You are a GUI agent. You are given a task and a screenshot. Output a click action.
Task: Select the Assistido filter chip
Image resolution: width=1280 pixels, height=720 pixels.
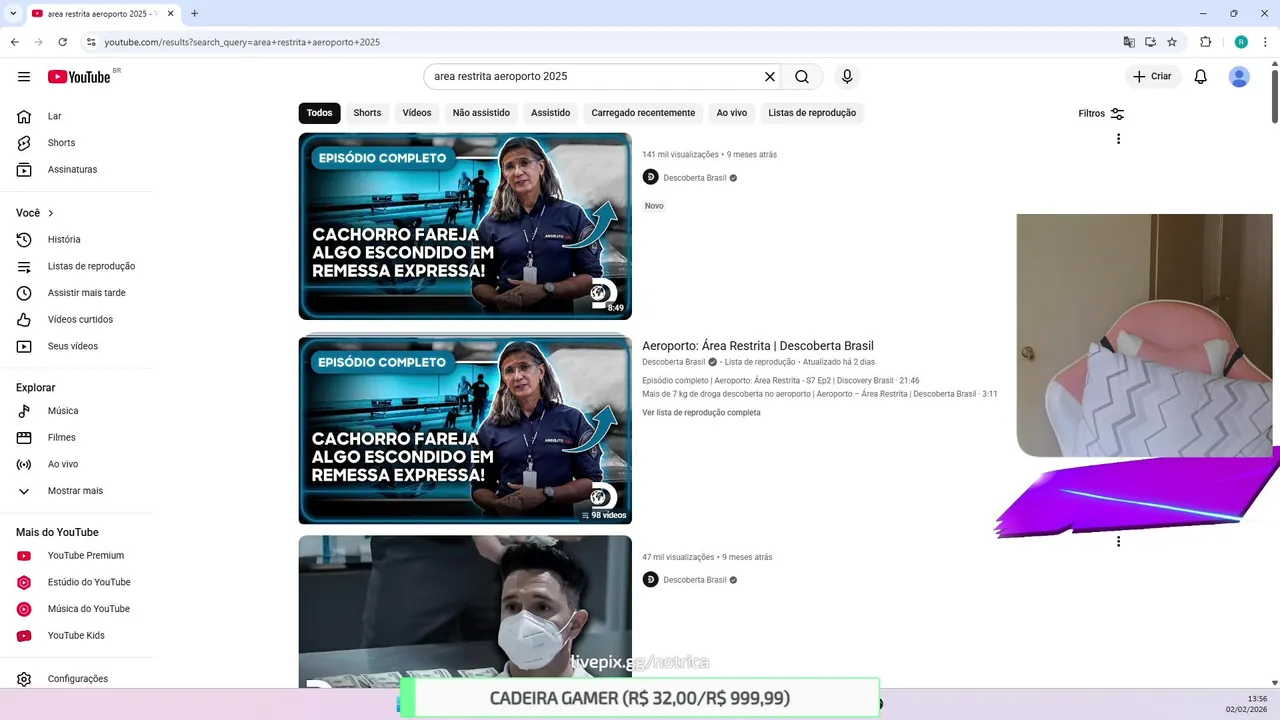click(x=550, y=113)
